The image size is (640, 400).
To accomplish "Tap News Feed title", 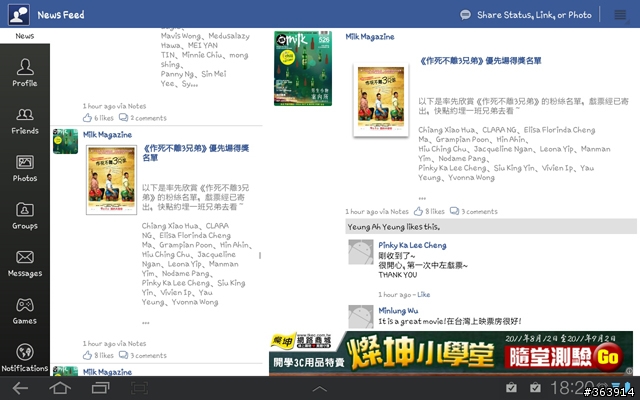I will tap(61, 15).
